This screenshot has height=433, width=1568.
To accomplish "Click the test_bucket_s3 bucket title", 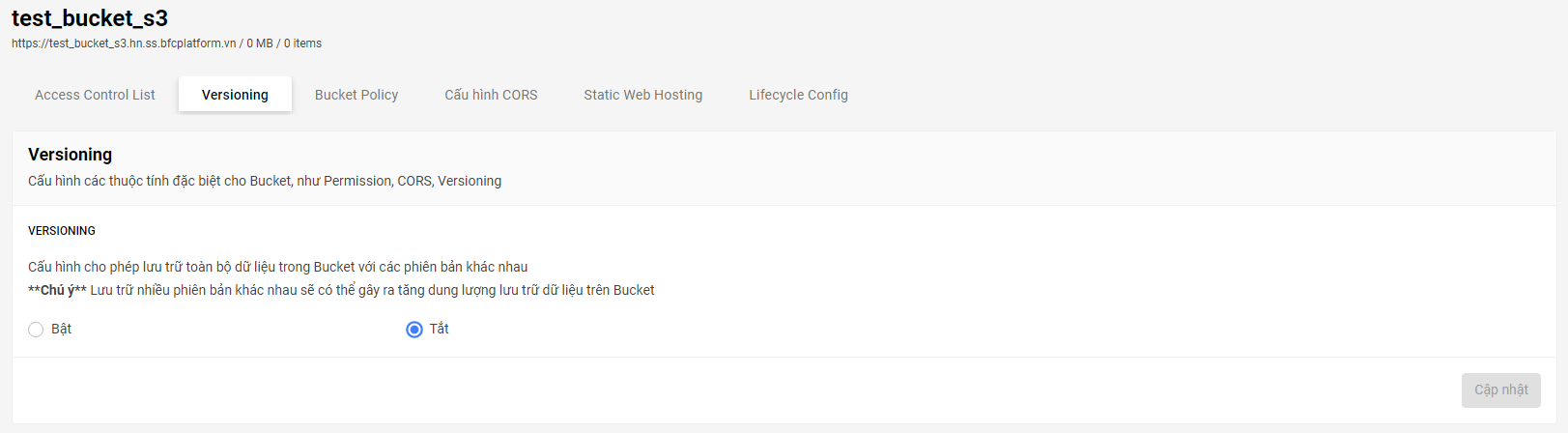I will [90, 17].
